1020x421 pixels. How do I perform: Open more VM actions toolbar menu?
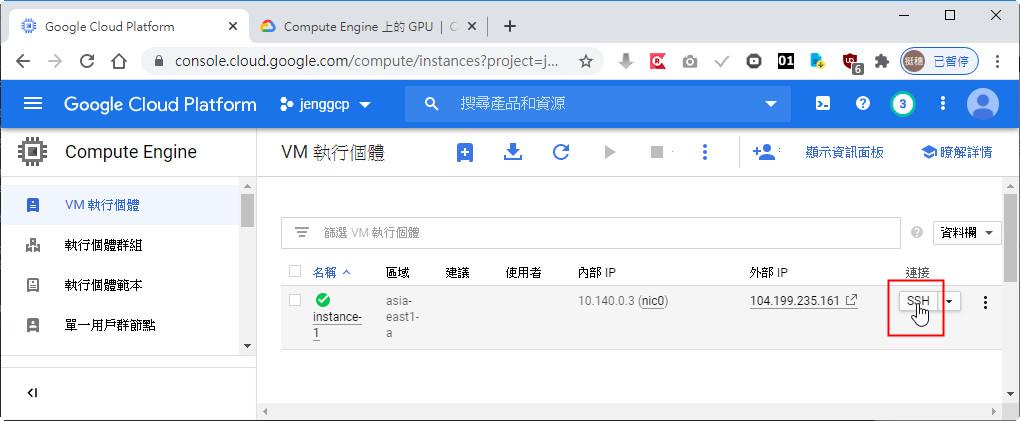pos(705,152)
